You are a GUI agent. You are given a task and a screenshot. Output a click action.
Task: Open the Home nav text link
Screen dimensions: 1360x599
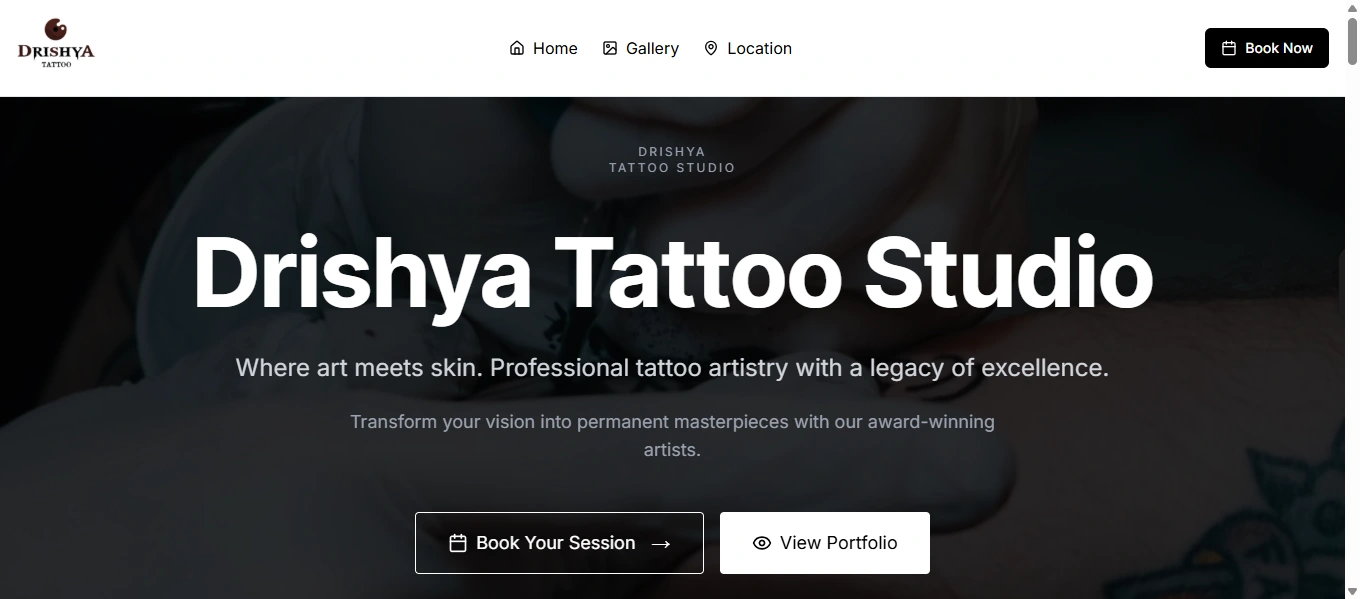coord(555,48)
